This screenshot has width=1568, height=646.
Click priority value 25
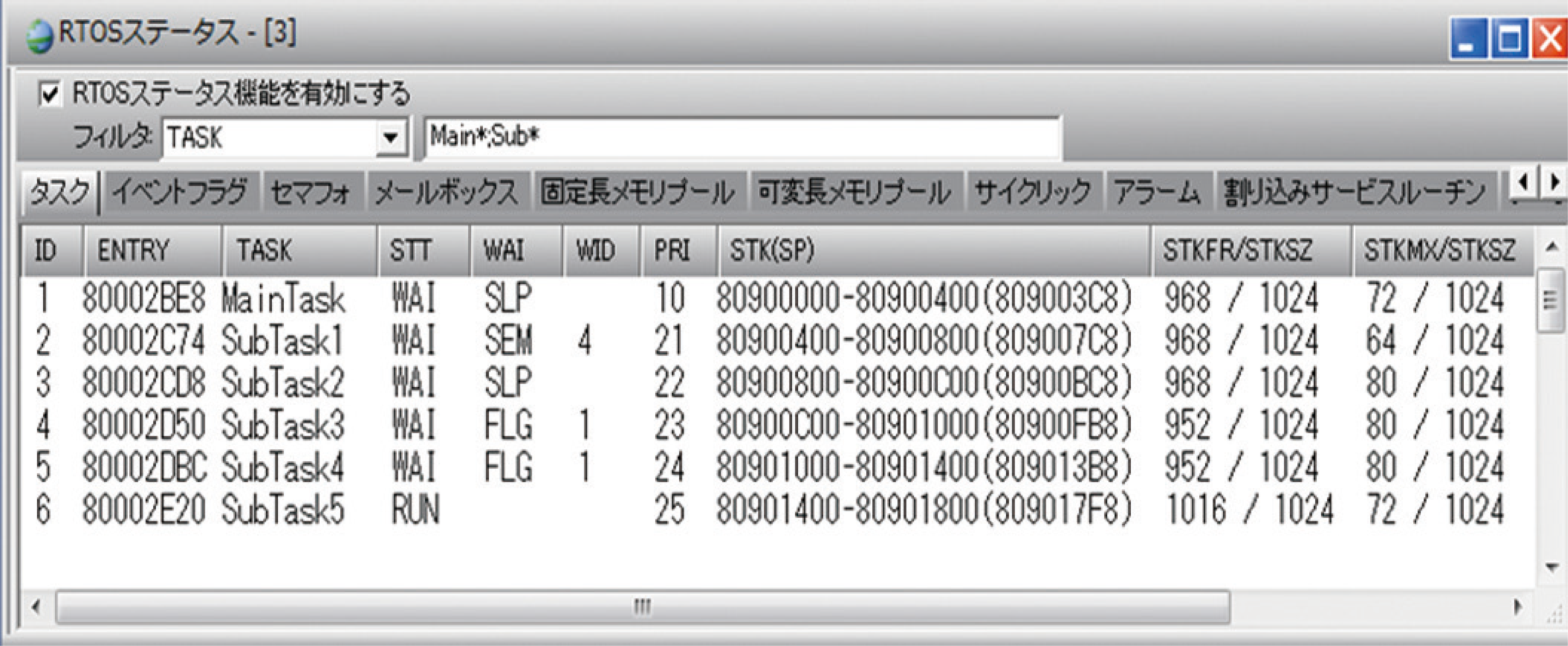(670, 510)
